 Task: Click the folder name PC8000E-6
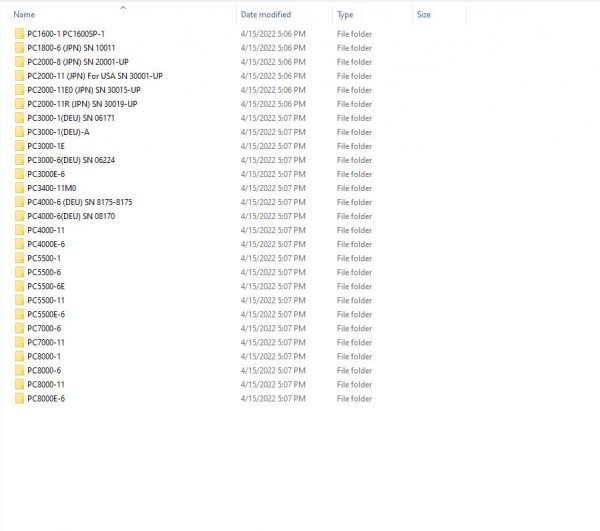46,399
